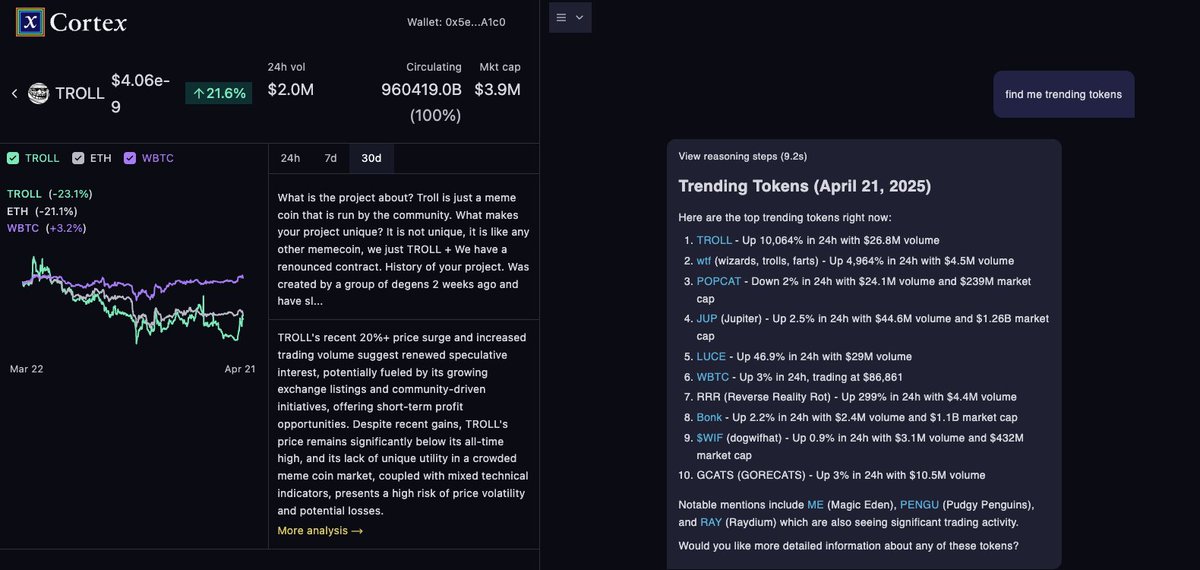Toggle the TROLL chart checkbox
The height and width of the screenshot is (570, 1200).
click(13, 158)
